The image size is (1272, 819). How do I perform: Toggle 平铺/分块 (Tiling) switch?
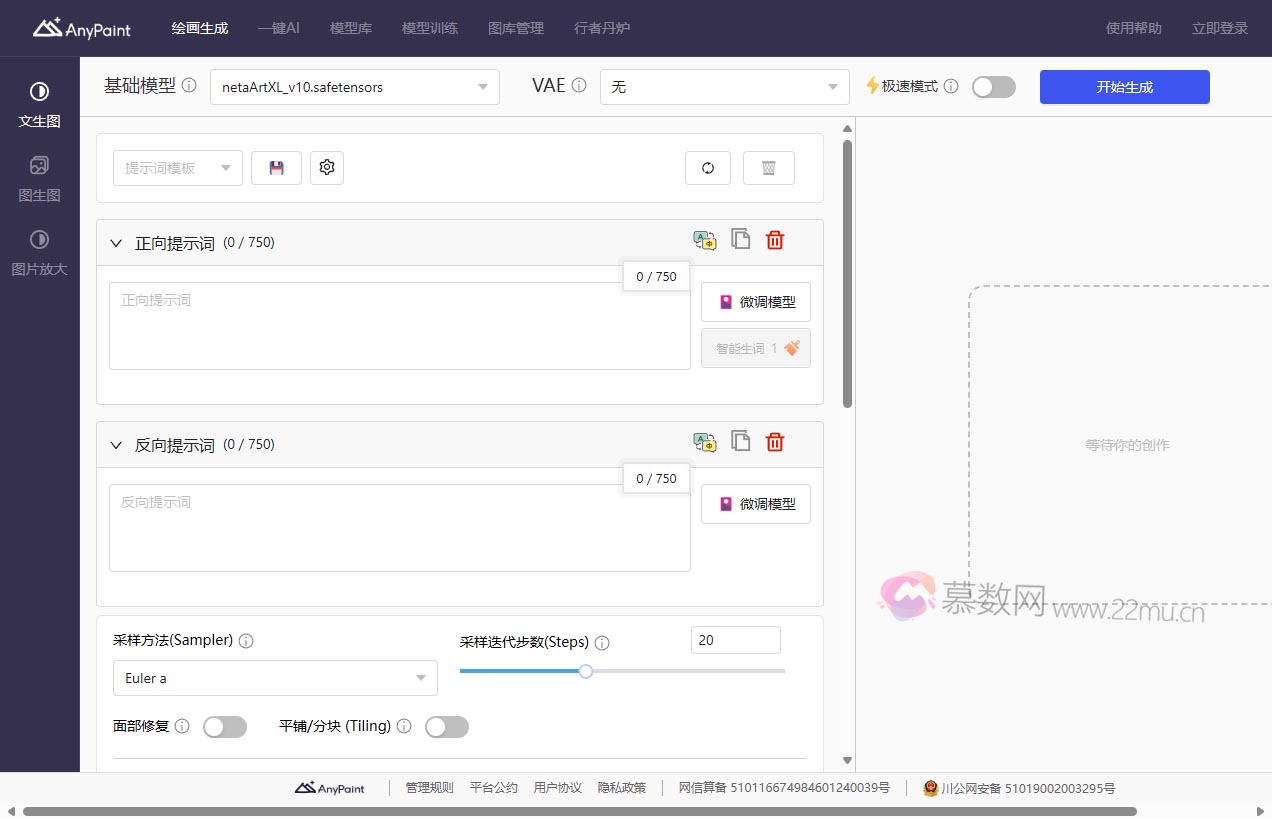pos(446,727)
